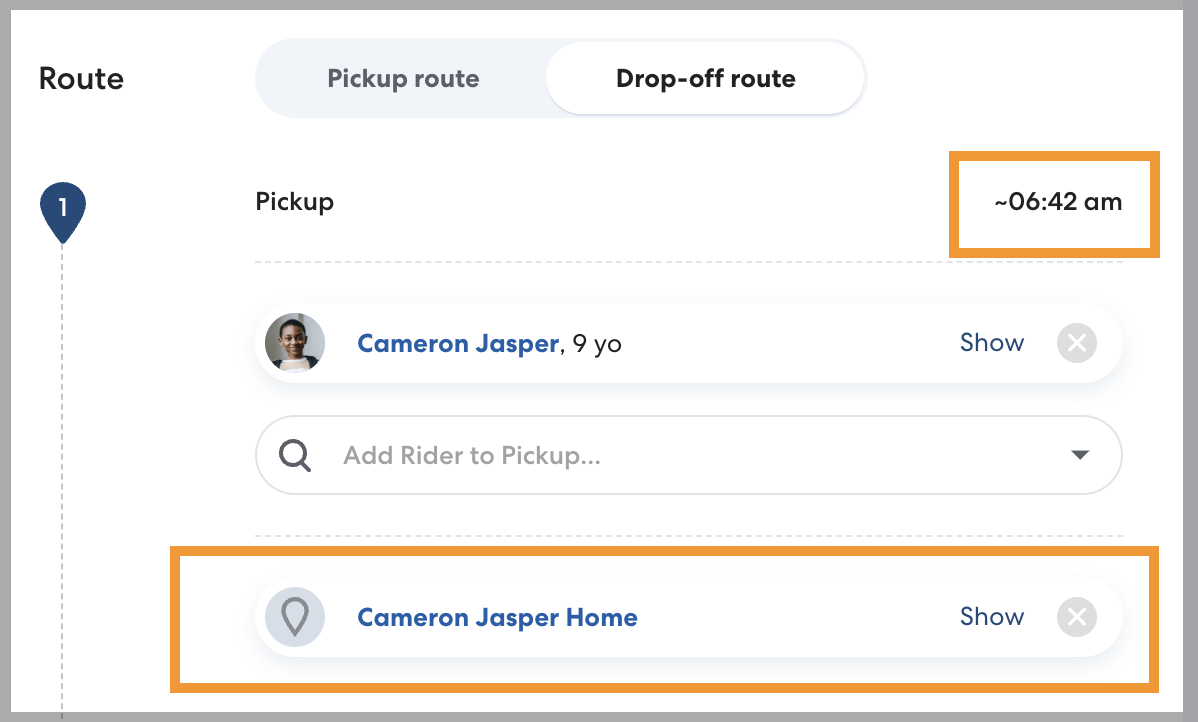This screenshot has height=722, width=1198.
Task: Click the dashed timeline line below stop 1
Action: 62,450
